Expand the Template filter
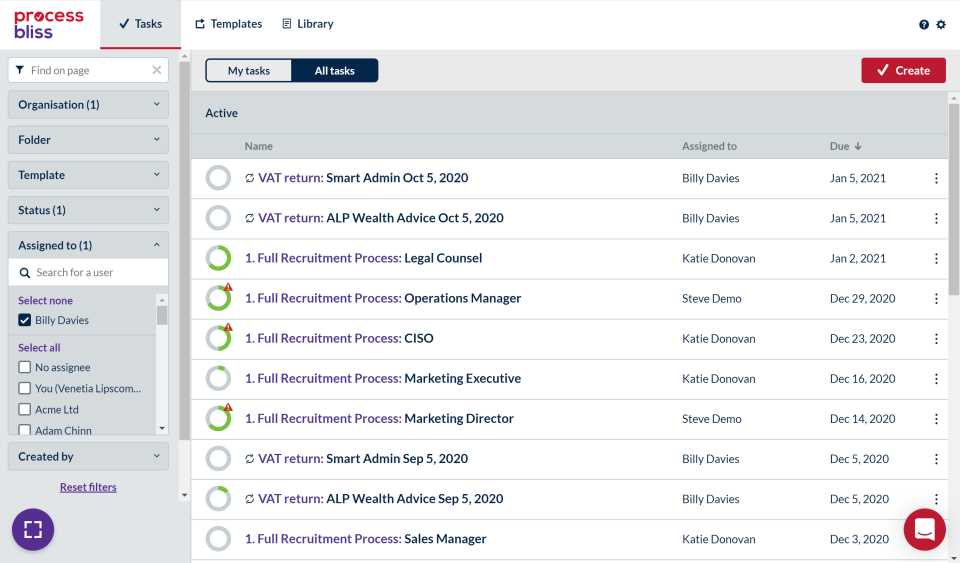 click(88, 175)
